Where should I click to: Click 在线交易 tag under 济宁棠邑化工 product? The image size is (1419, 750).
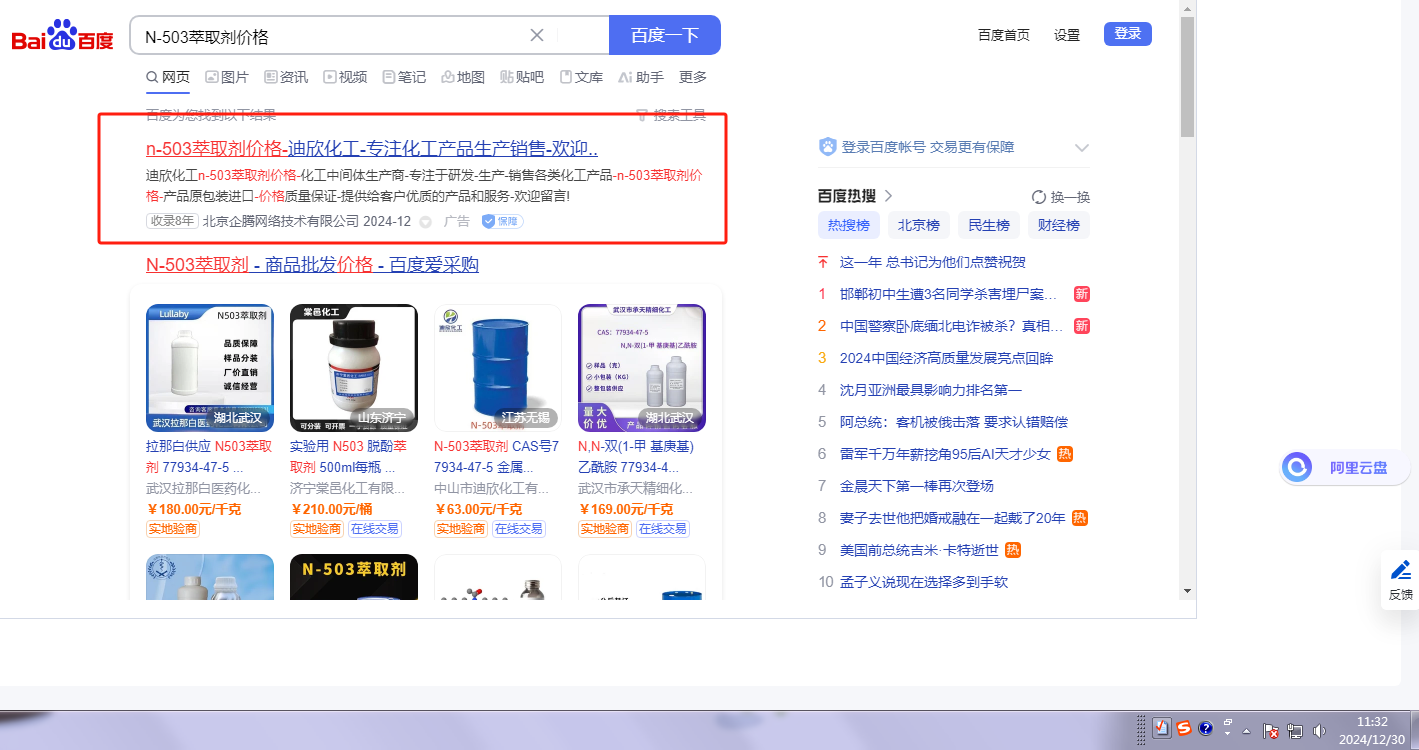coord(375,529)
